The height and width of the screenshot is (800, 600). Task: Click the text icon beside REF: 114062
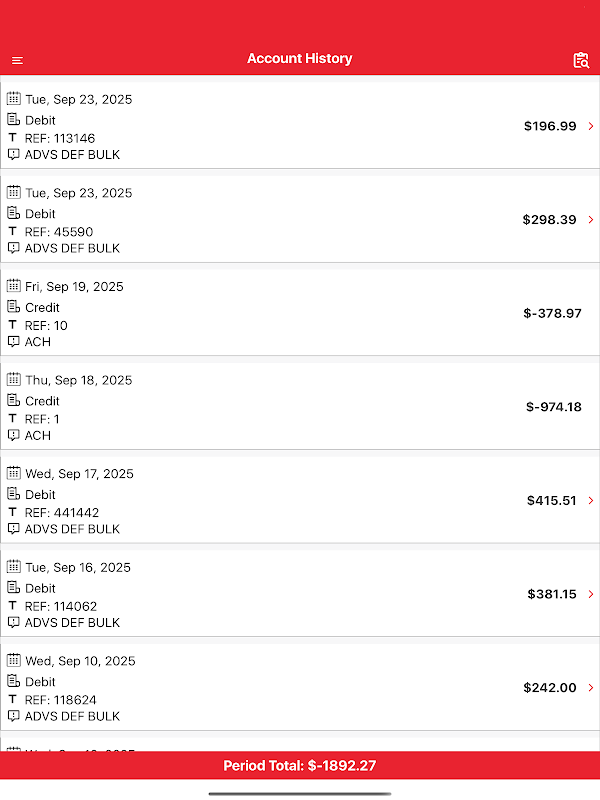click(14, 606)
